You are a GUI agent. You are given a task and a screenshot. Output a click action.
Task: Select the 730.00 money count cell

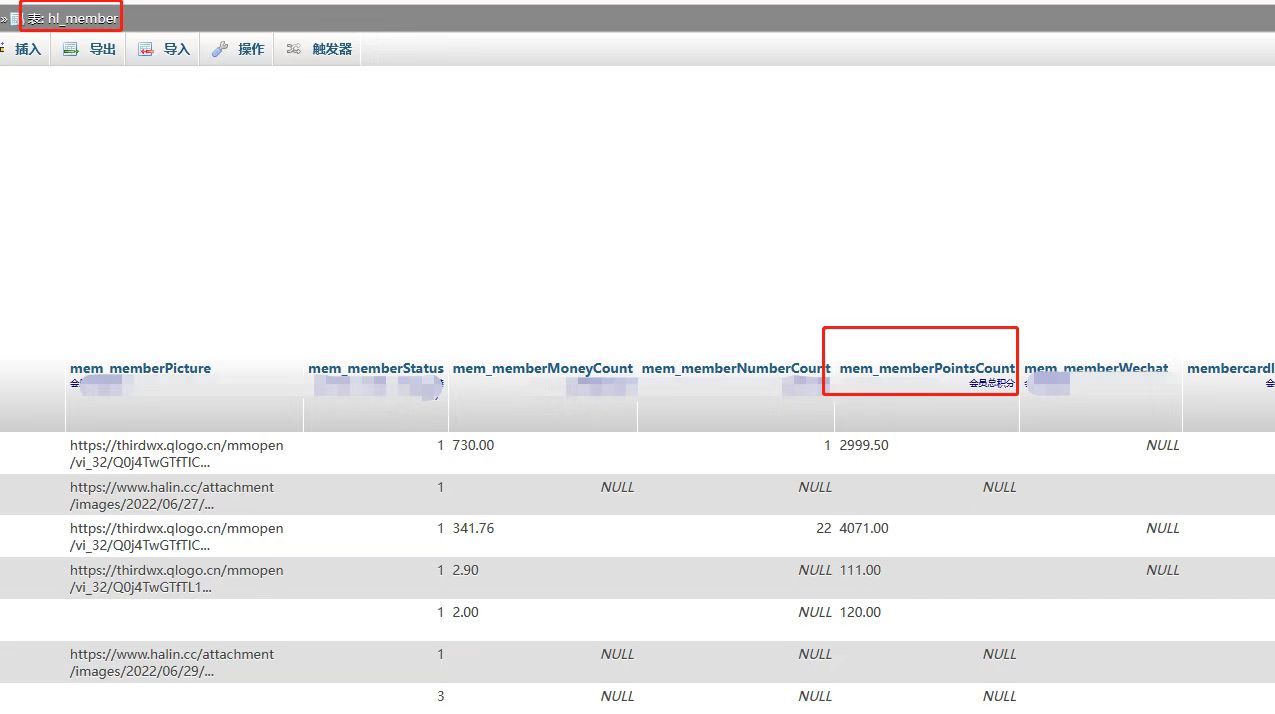pyautogui.click(x=473, y=445)
